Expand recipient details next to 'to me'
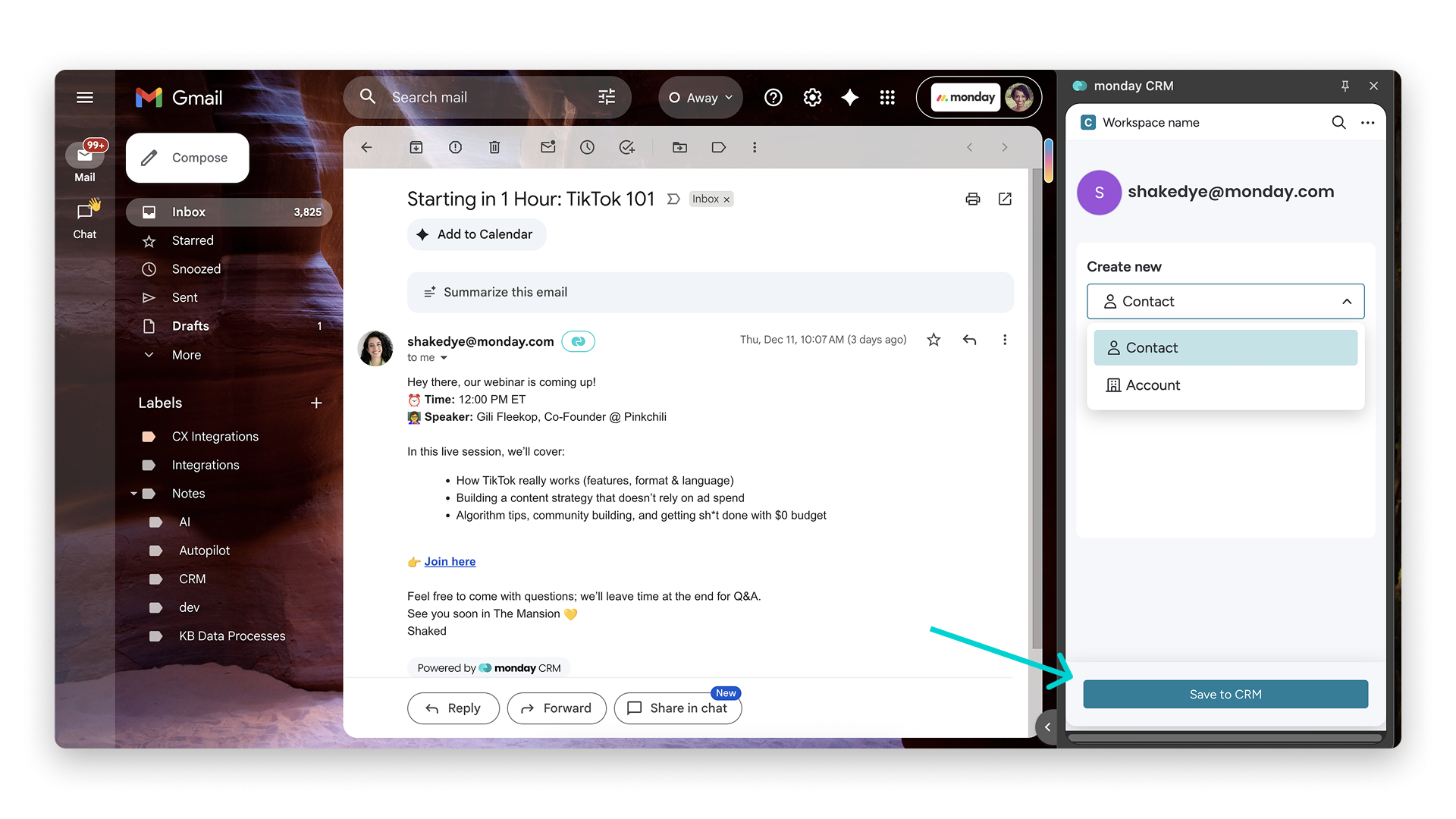The image size is (1456, 819). tap(444, 358)
